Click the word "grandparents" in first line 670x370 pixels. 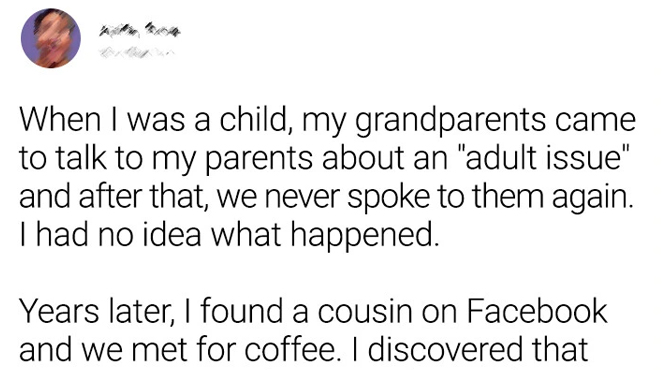coord(450,122)
